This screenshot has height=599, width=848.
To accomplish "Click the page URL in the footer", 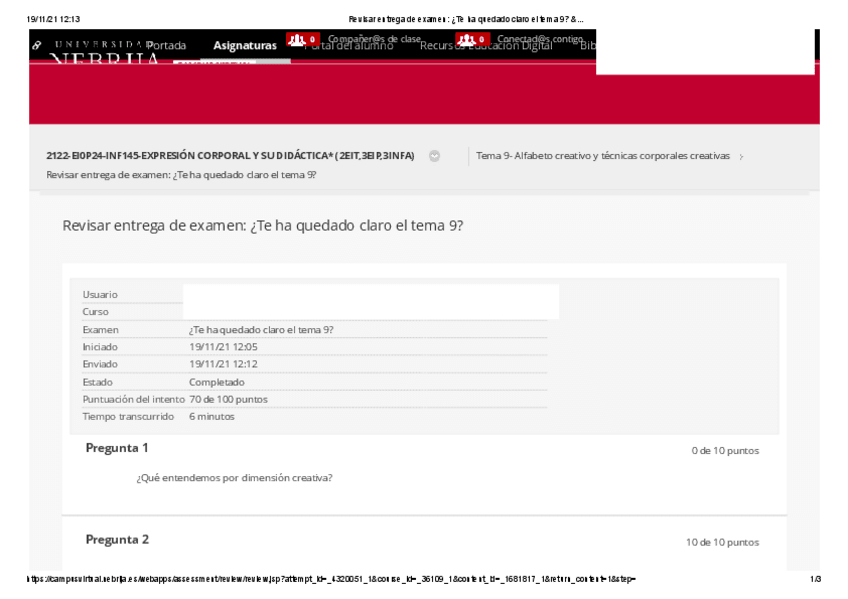I will (331, 579).
